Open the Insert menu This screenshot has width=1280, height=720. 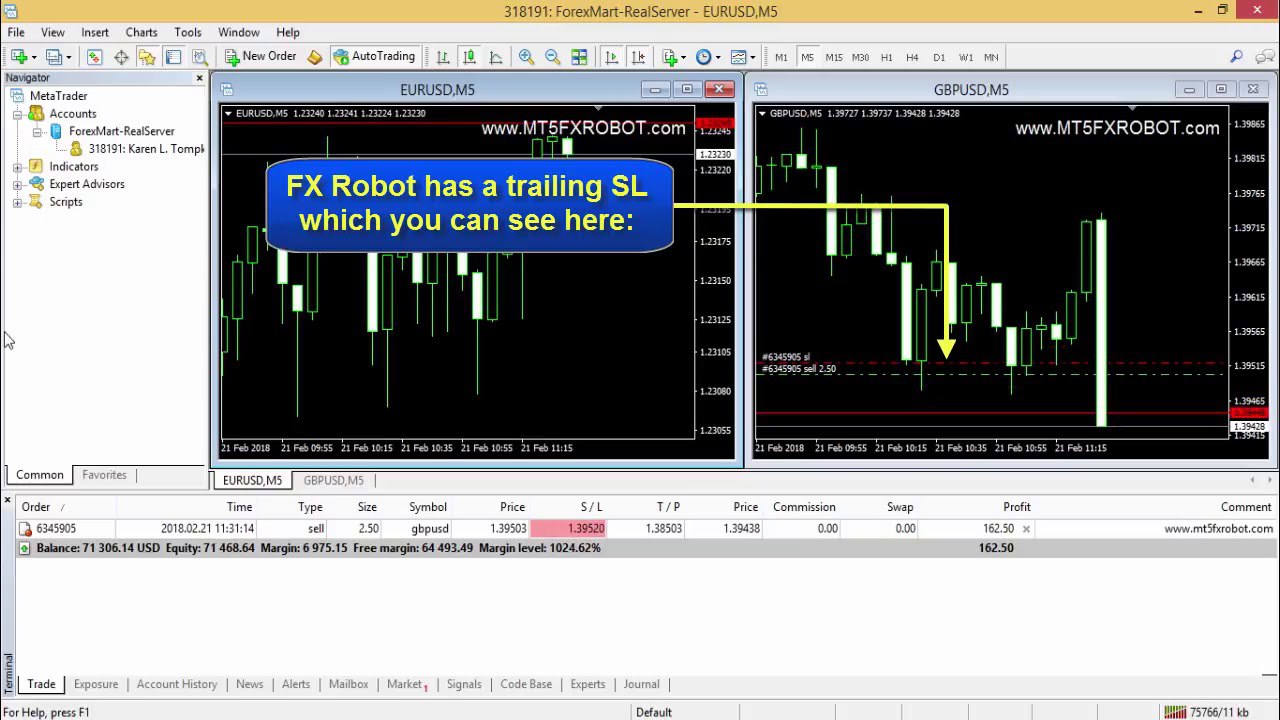click(x=95, y=32)
